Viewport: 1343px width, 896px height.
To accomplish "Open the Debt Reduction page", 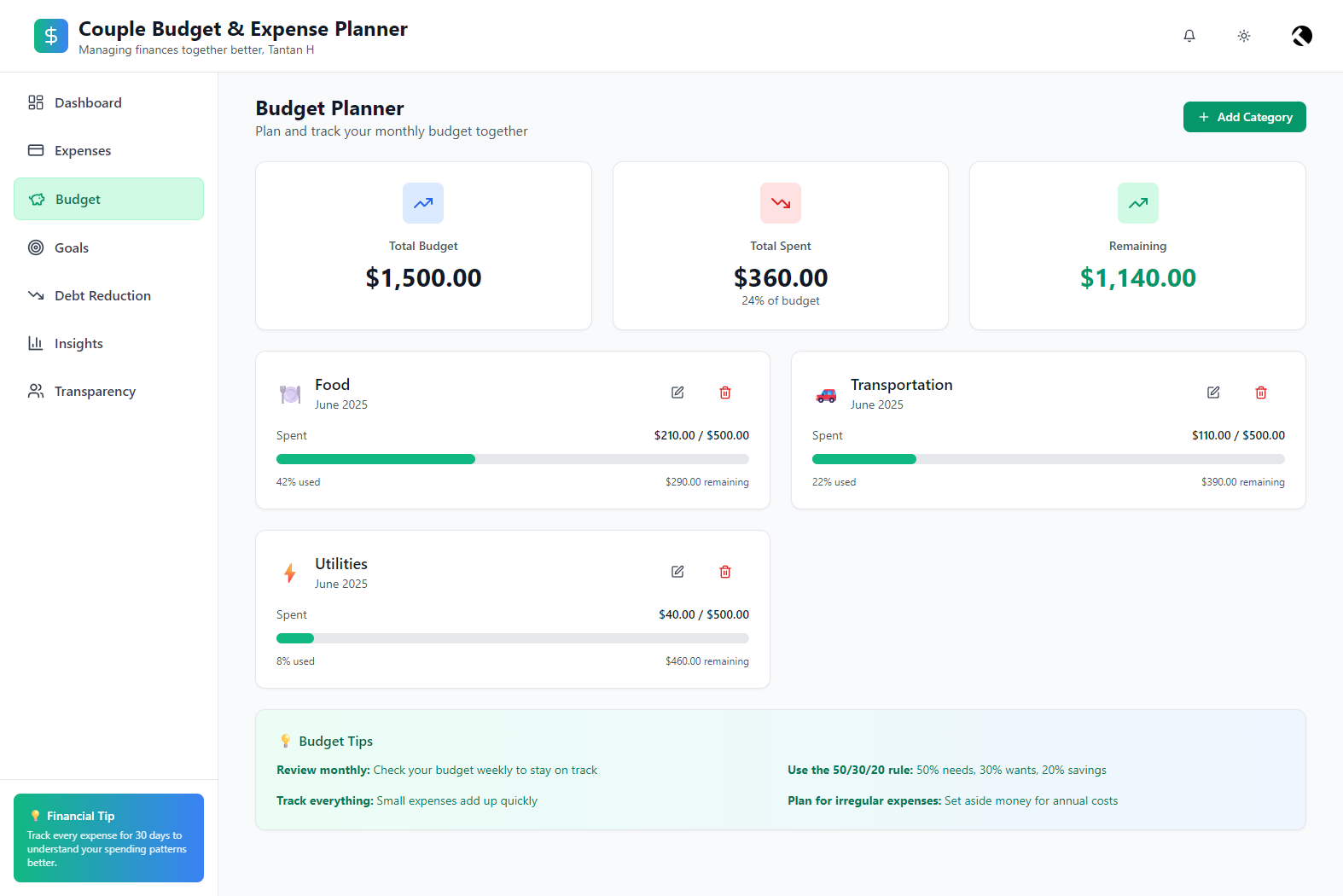I will pyautogui.click(x=102, y=296).
